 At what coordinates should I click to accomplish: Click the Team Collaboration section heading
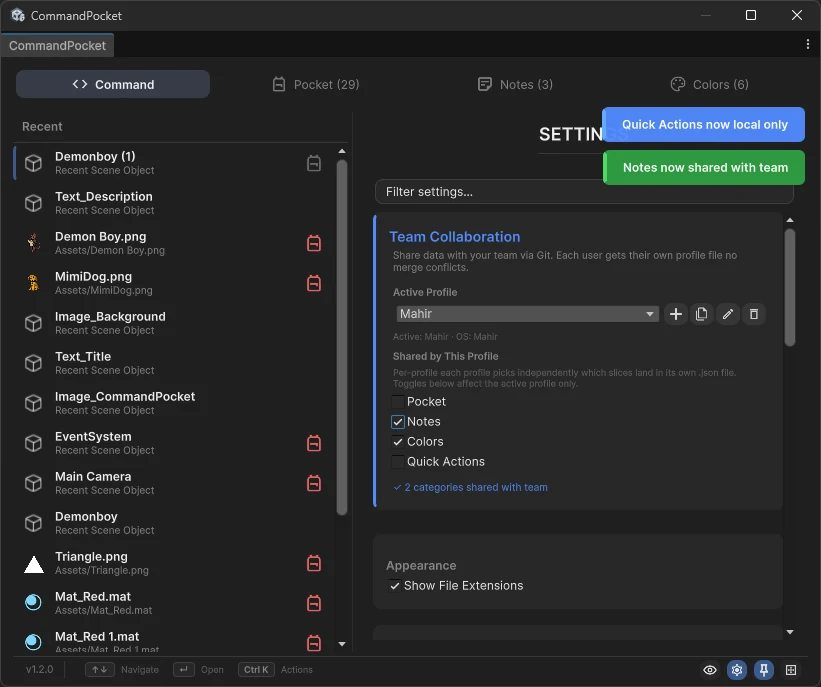click(x=454, y=237)
